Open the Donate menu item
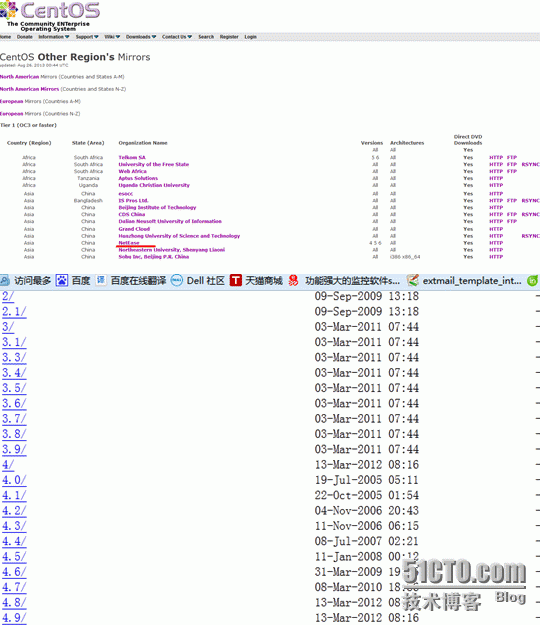 tap(25, 37)
